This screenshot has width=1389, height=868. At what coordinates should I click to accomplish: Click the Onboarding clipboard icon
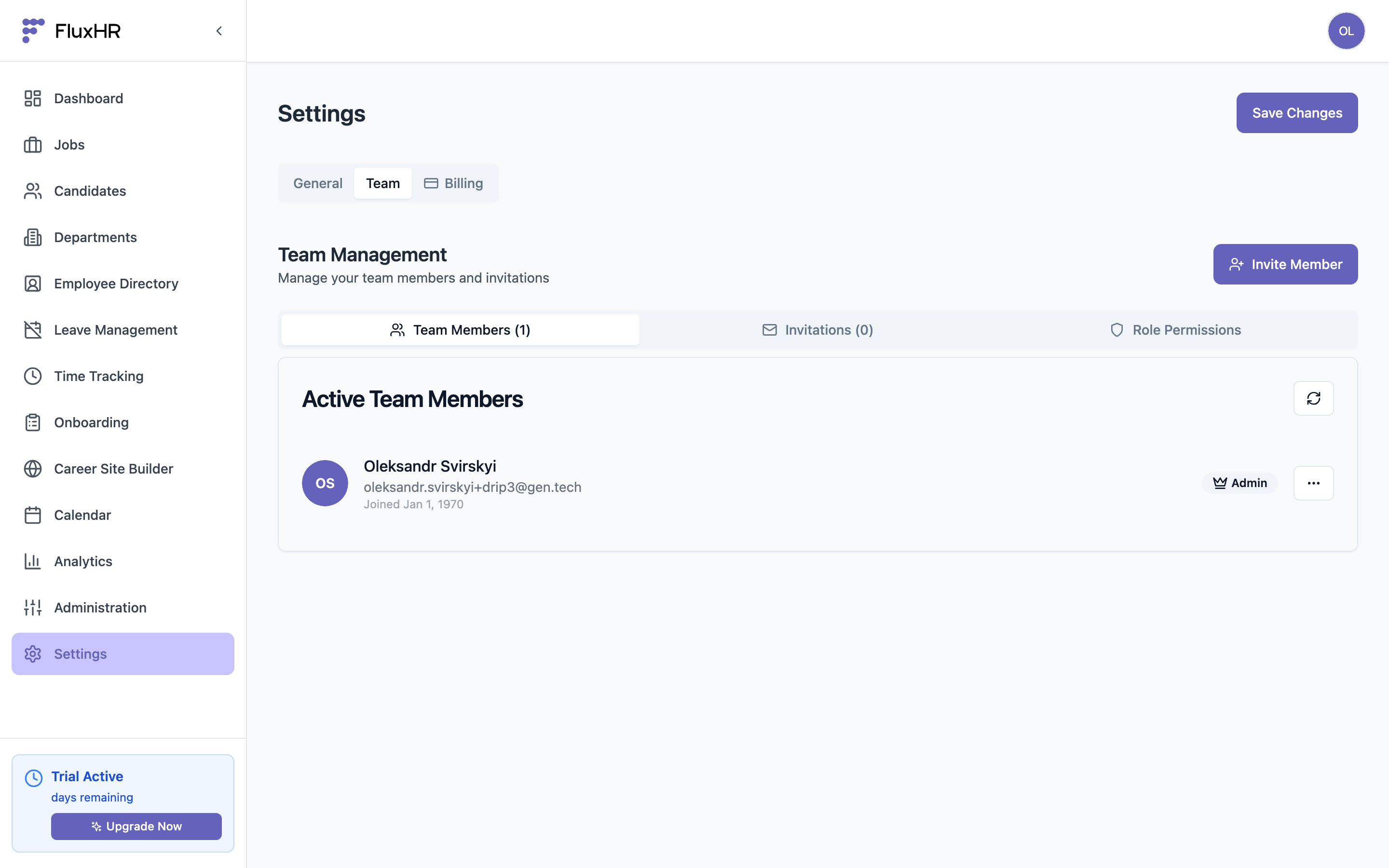[x=33, y=422]
